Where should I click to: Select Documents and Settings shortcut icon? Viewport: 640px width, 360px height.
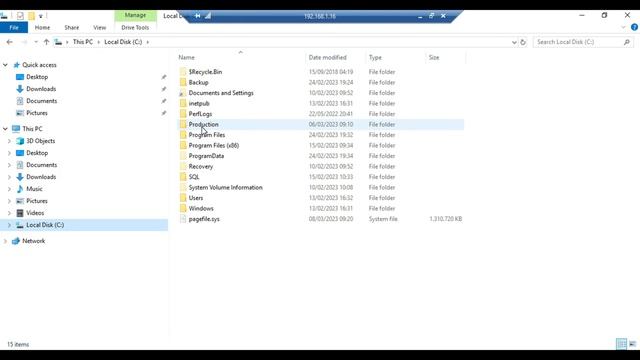pyautogui.click(x=183, y=93)
